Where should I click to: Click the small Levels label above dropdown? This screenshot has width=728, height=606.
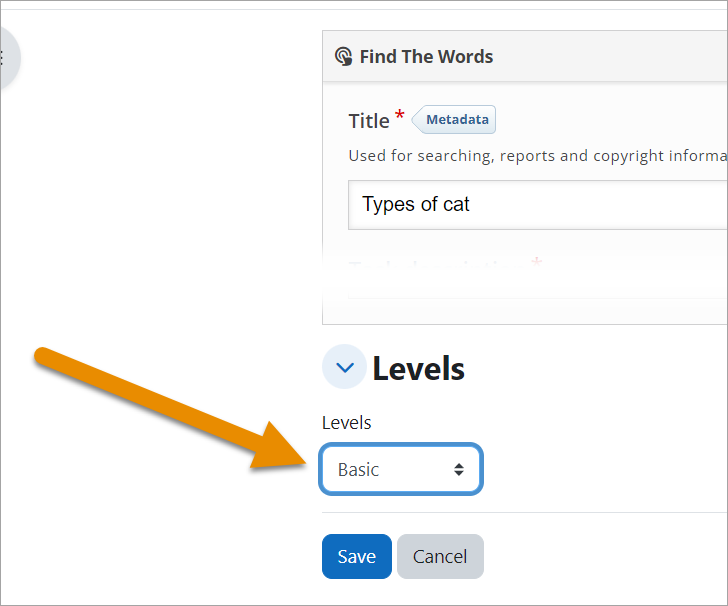tap(346, 423)
